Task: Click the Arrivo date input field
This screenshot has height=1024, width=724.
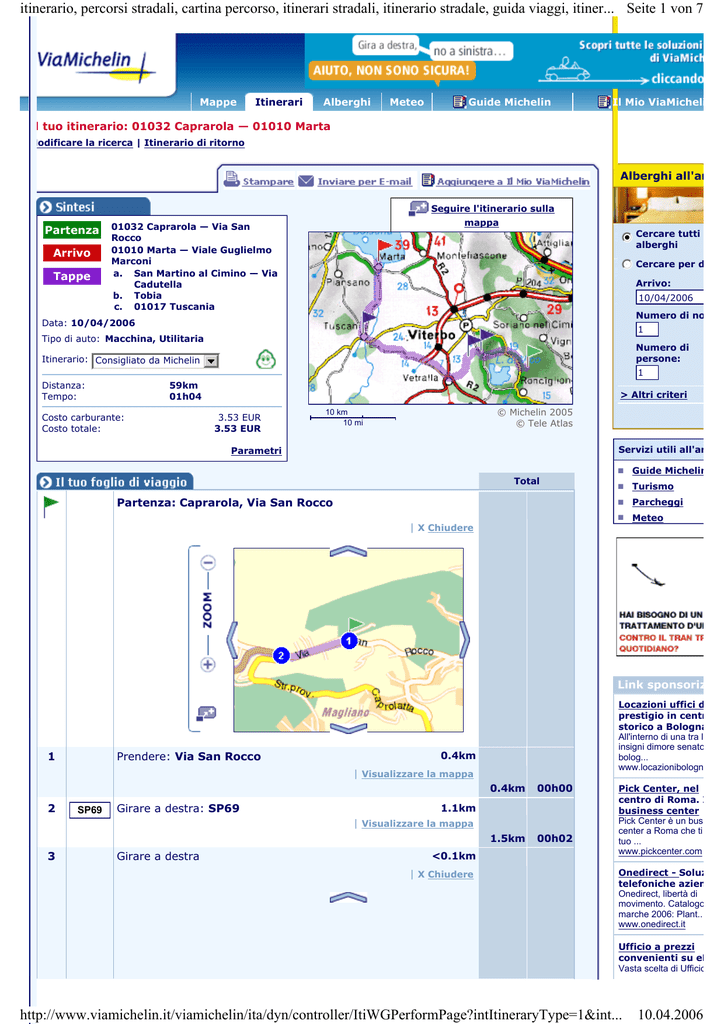Action: pyautogui.click(x=669, y=297)
